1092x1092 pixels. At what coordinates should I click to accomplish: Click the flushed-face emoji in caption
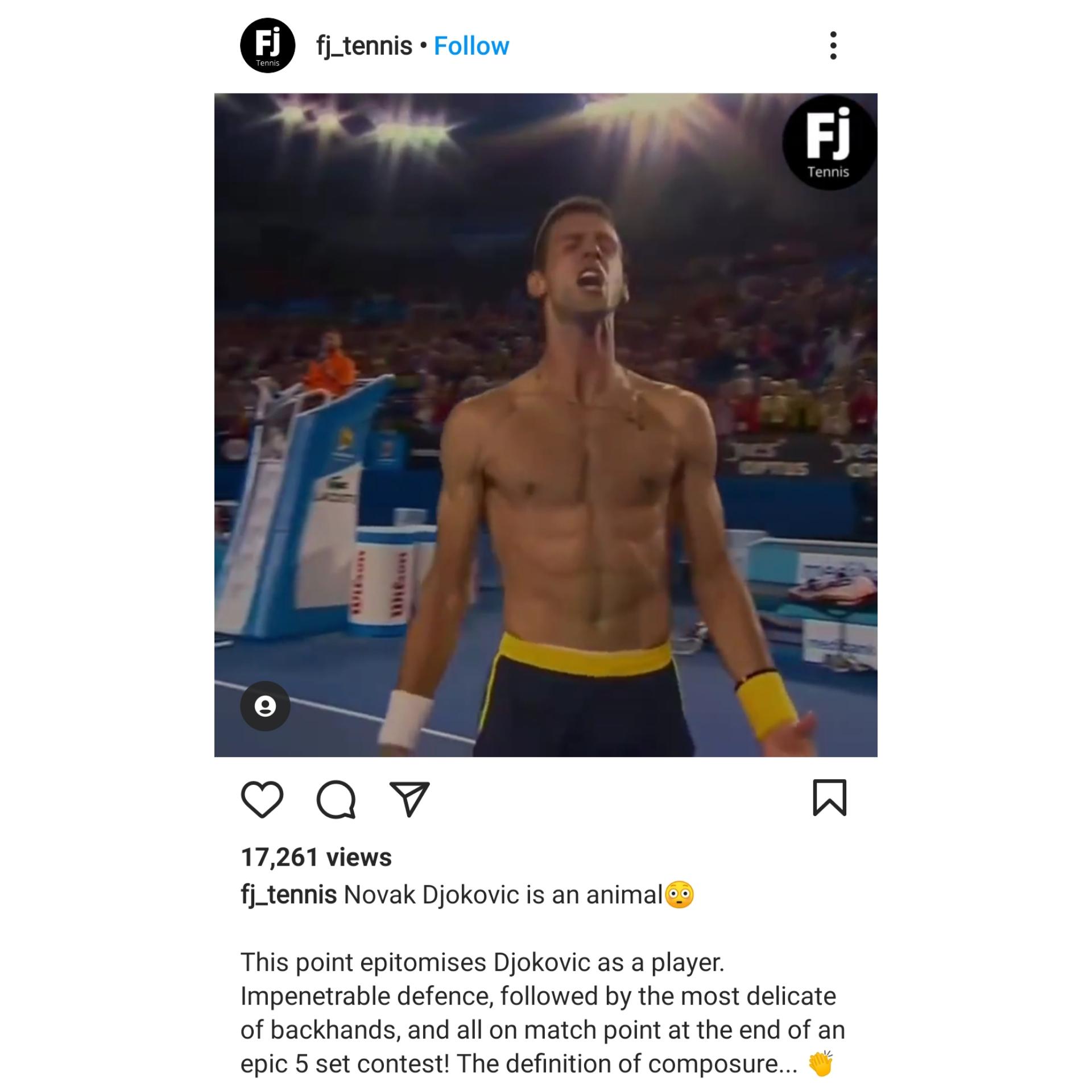click(x=680, y=895)
